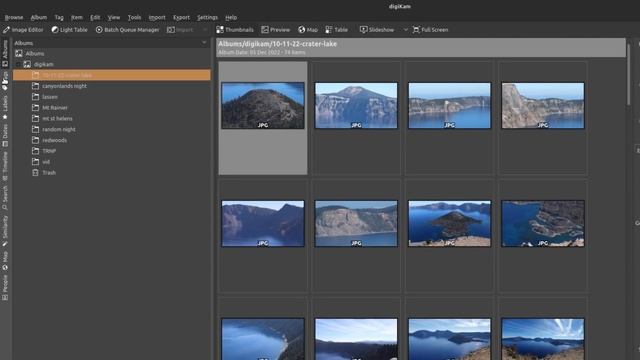This screenshot has width=640, height=360.
Task: Select the Wizard Island thumbnail
Action: [449, 223]
